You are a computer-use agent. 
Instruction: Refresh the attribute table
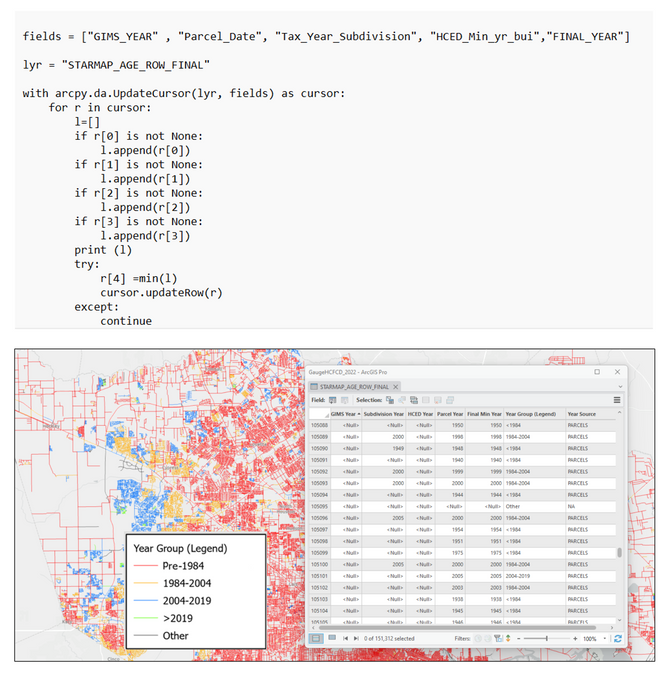pyautogui.click(x=617, y=637)
